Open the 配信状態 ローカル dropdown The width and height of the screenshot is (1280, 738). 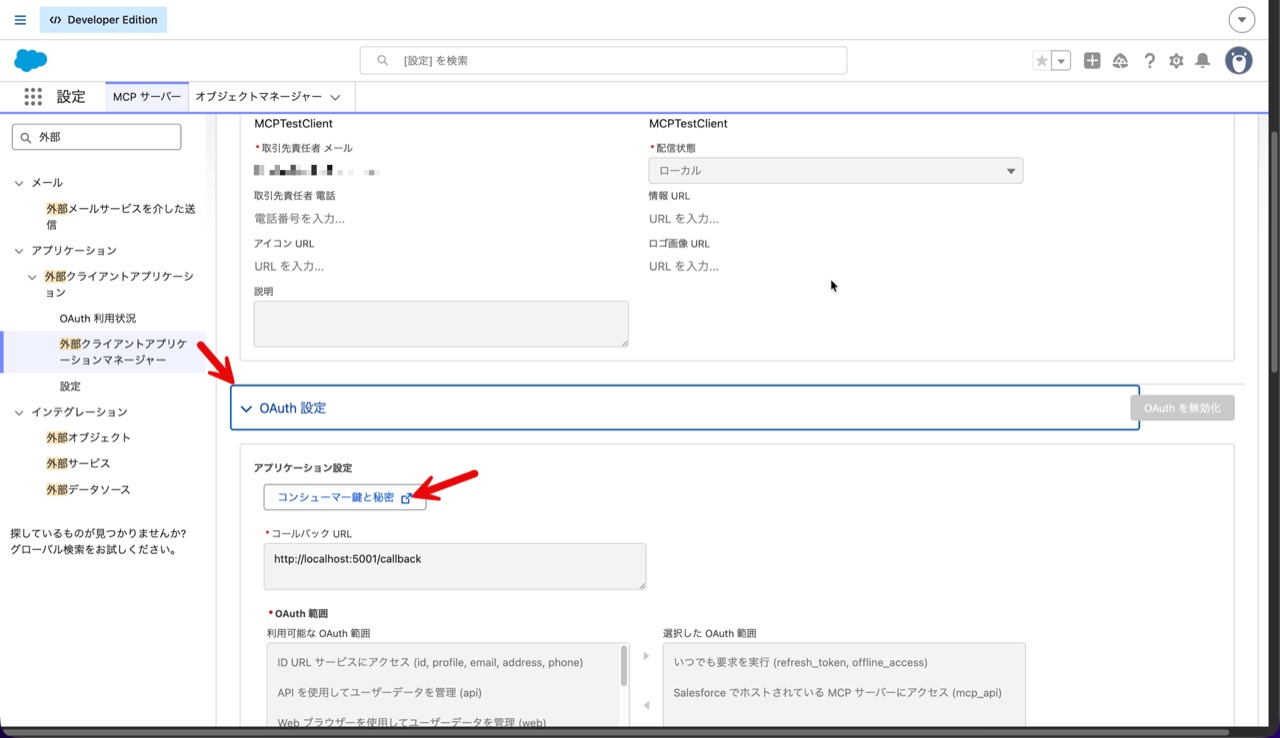point(835,171)
